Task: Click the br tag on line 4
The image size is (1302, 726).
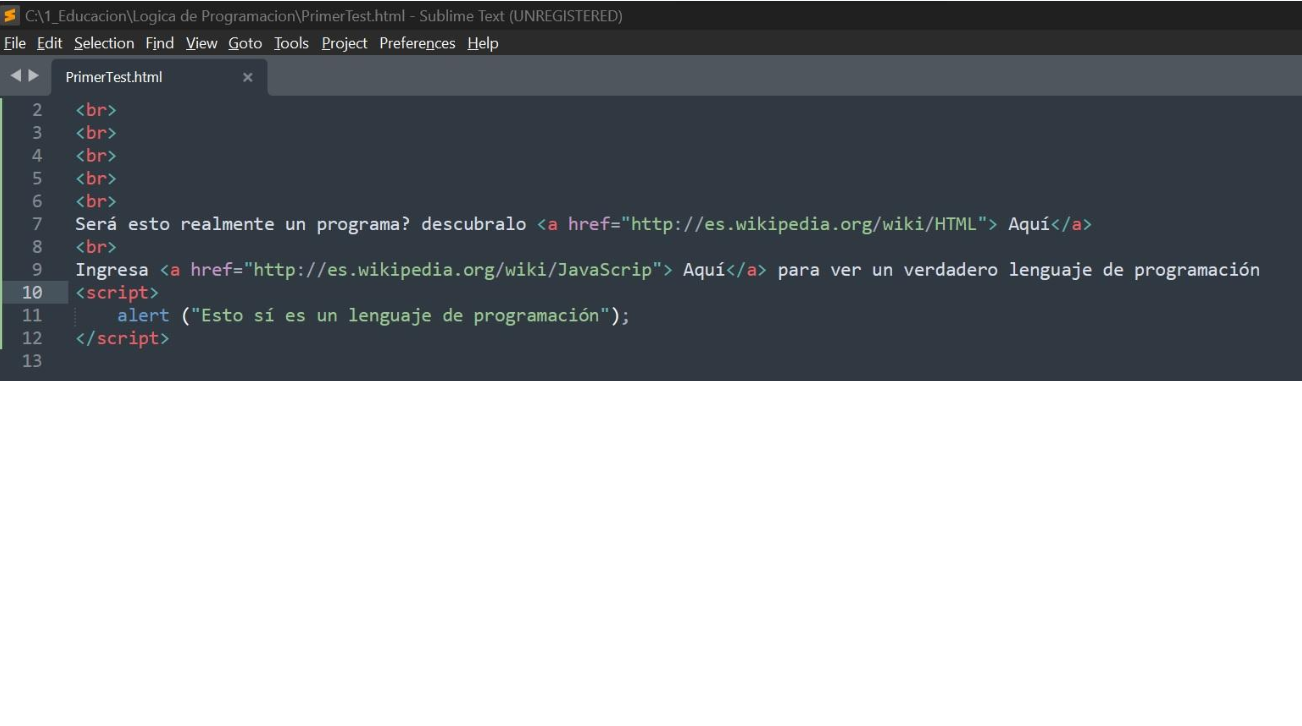Action: point(96,156)
